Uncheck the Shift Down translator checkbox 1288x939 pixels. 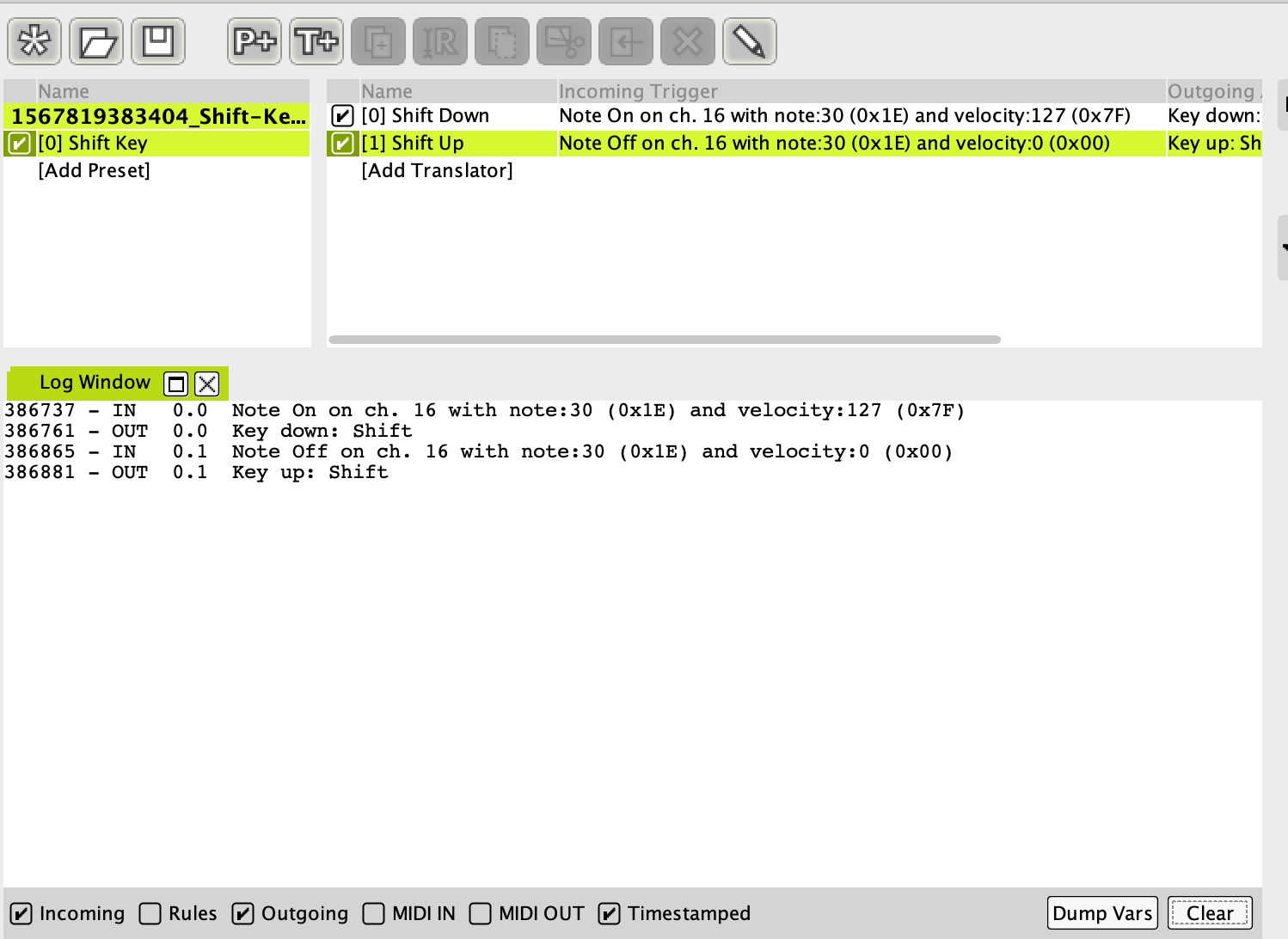(342, 116)
